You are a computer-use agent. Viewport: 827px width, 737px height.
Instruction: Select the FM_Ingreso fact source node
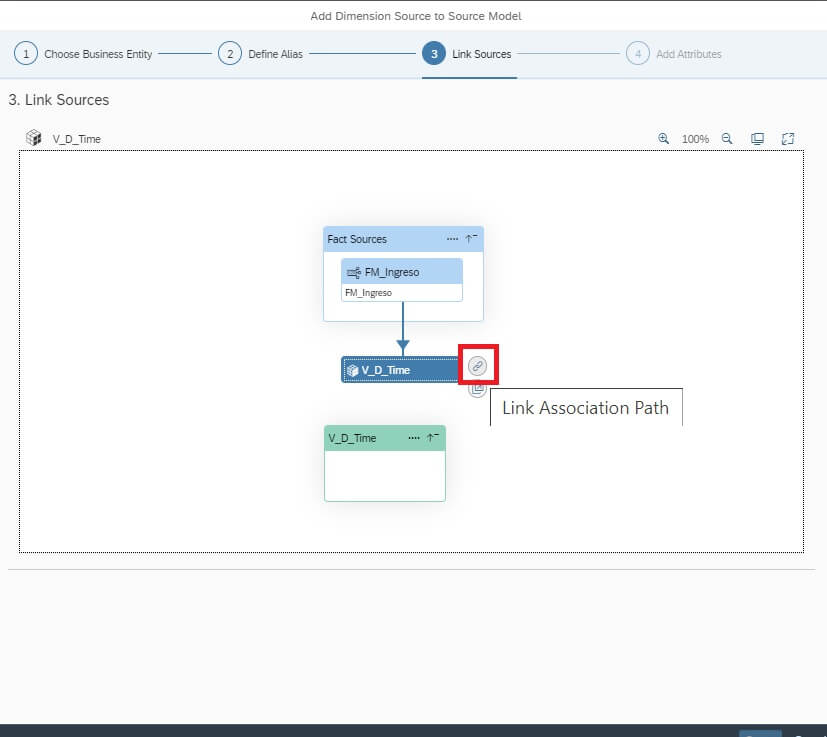pyautogui.click(x=402, y=280)
